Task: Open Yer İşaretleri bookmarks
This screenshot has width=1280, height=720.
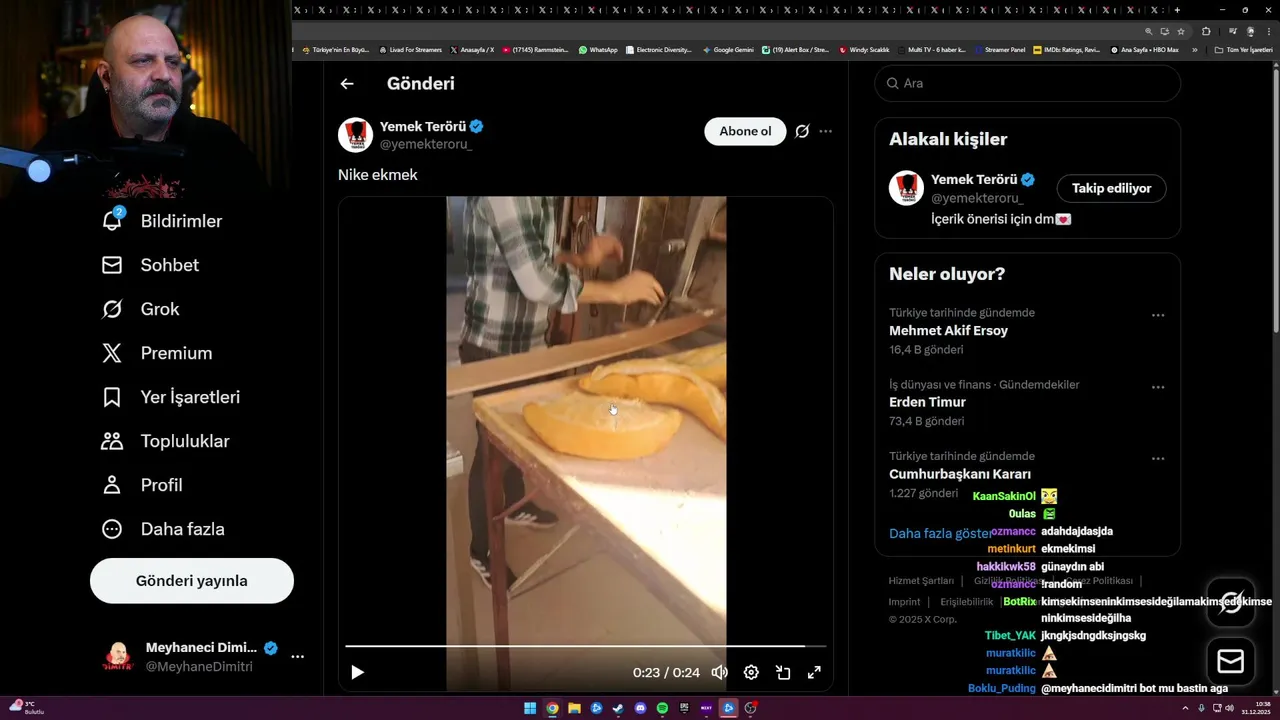Action: pyautogui.click(x=170, y=397)
